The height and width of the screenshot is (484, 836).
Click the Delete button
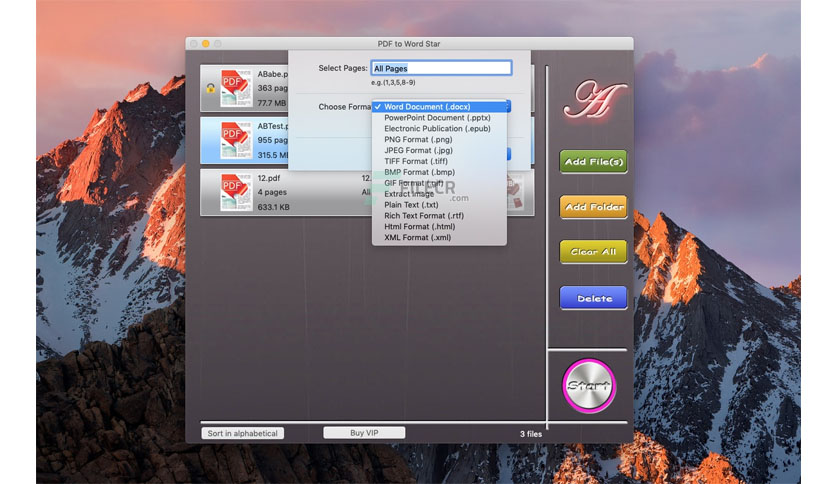[x=593, y=299]
